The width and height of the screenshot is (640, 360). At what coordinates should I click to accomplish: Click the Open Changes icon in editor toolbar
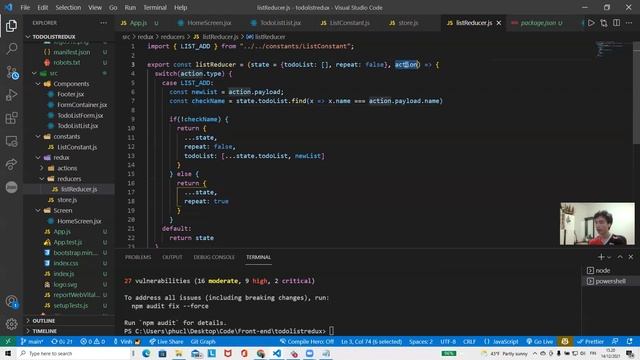click(x=604, y=23)
